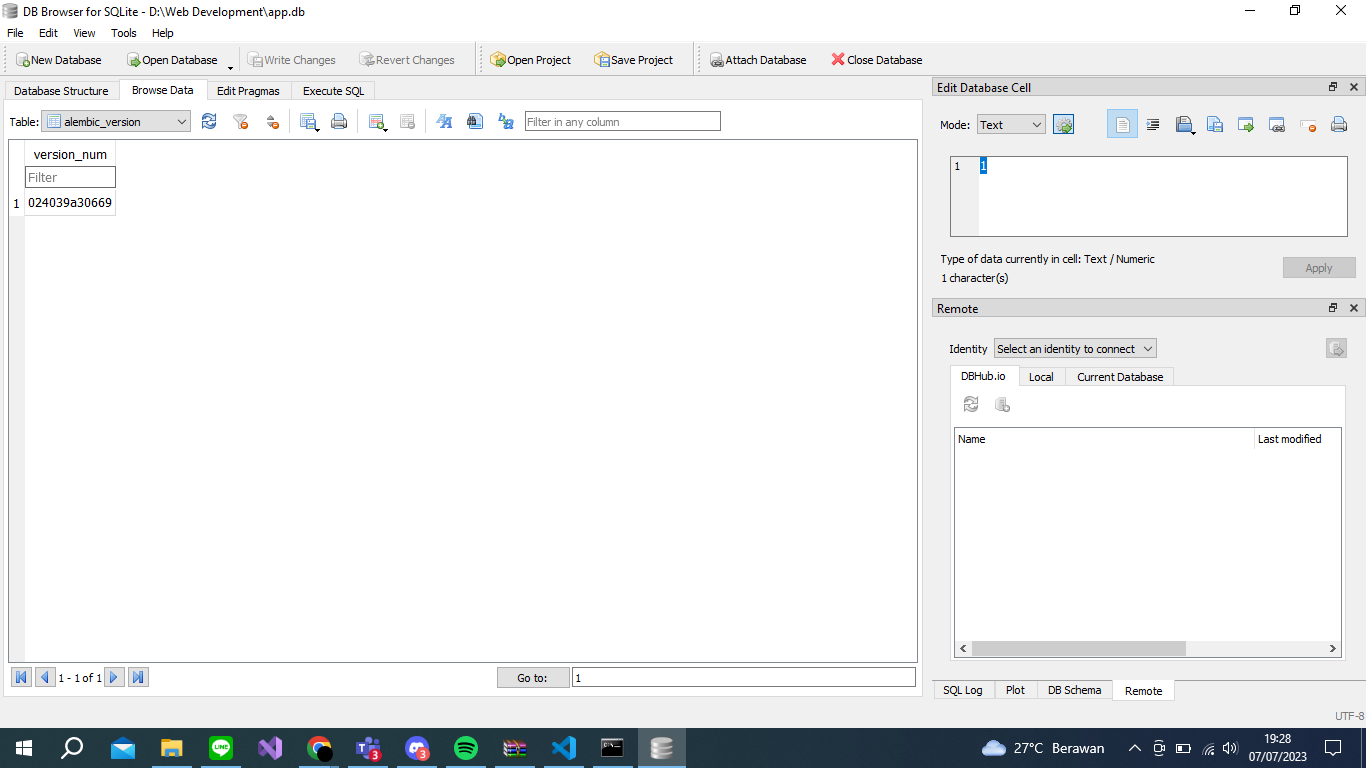The width and height of the screenshot is (1366, 768).
Task: Set the selected cell to NULL
Action: (x=1308, y=124)
